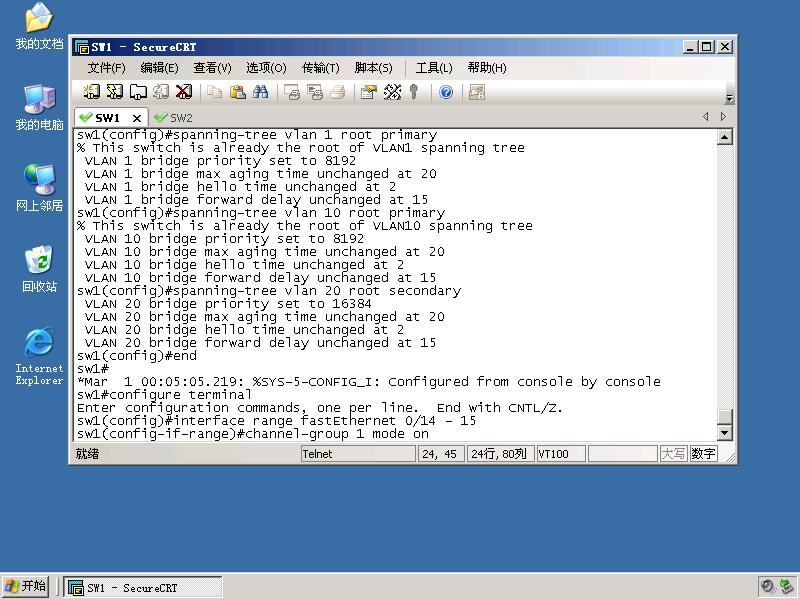
Task: Open the 选项(O) menu
Action: [x=266, y=68]
